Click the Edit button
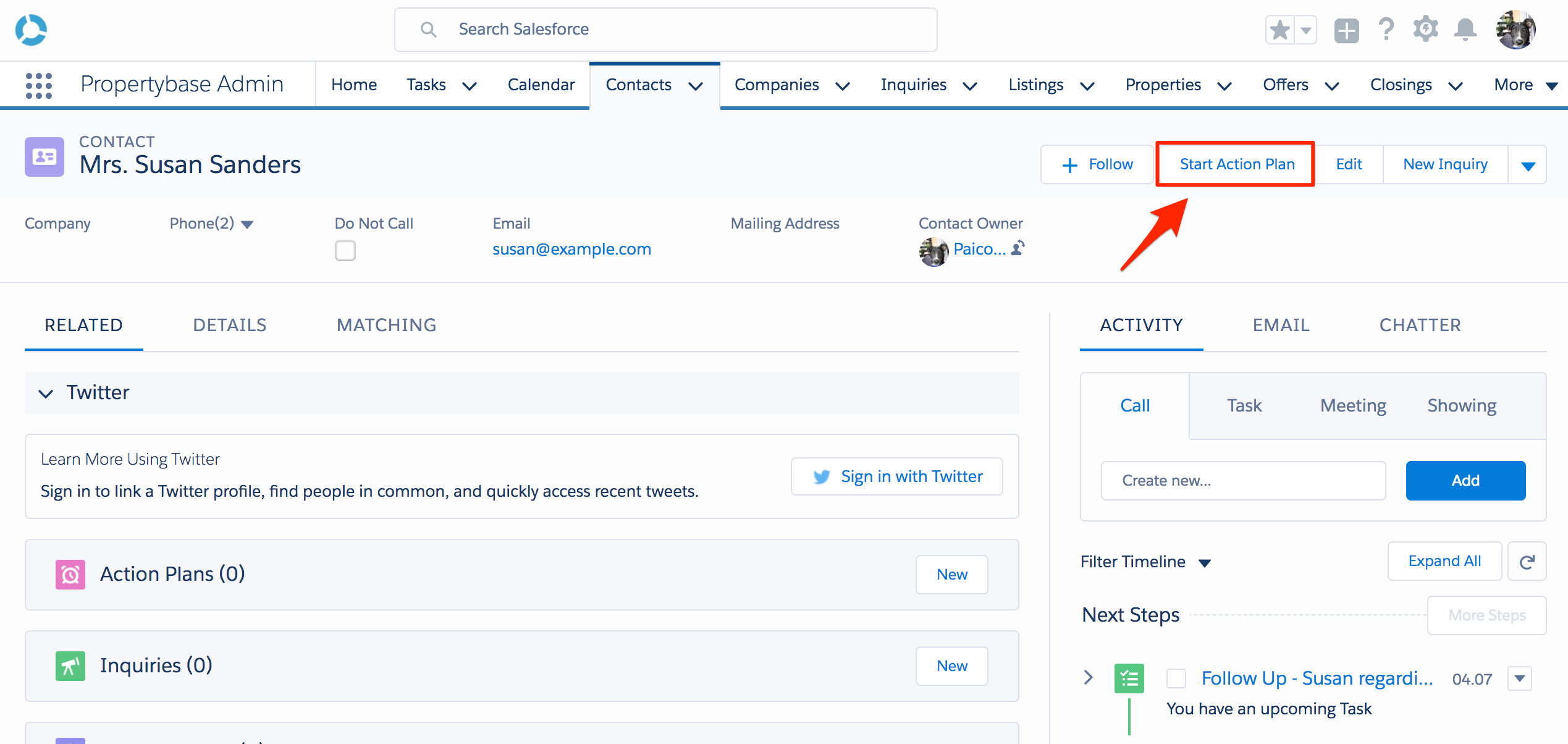 [x=1349, y=164]
